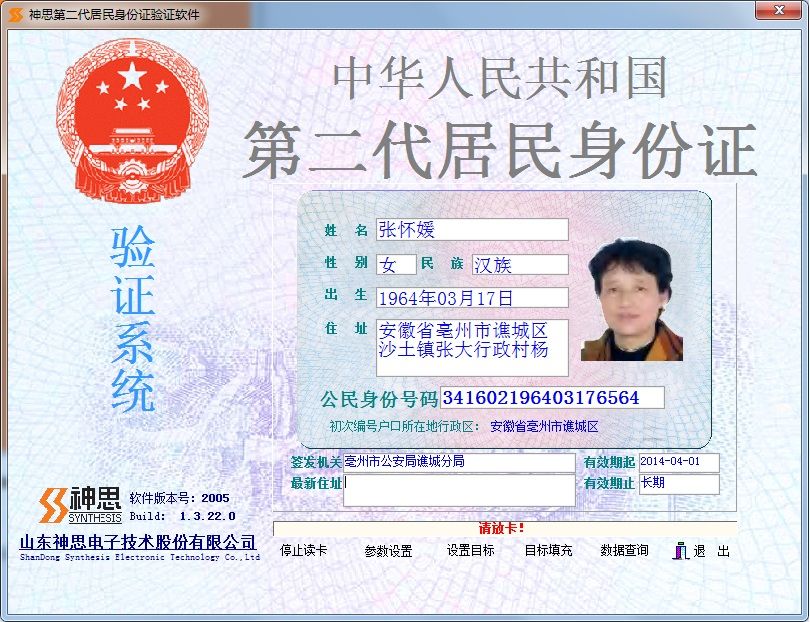Open 参数设置 settings
Image resolution: width=810 pixels, height=622 pixels.
(x=388, y=551)
